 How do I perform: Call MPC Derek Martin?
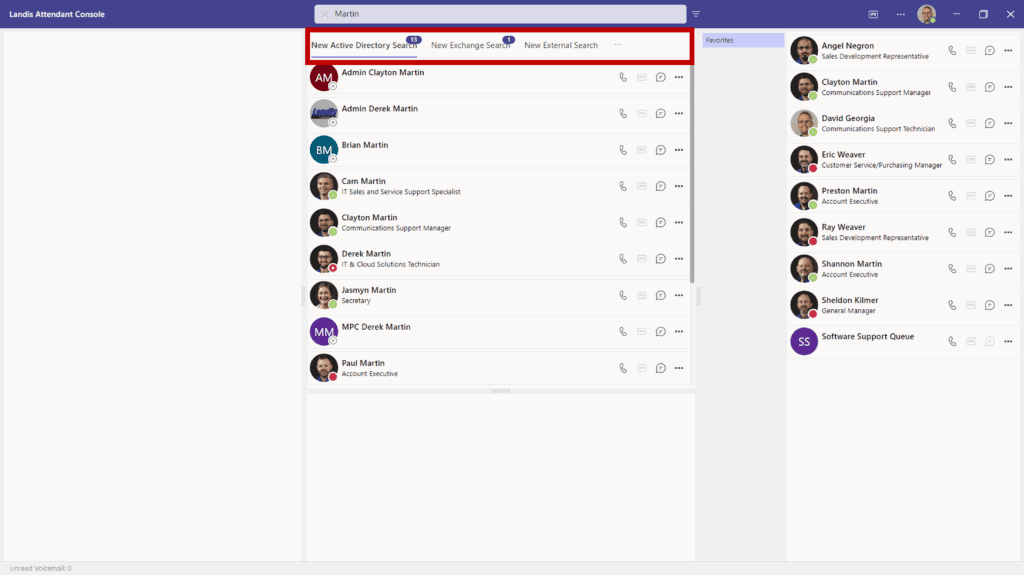pos(623,332)
